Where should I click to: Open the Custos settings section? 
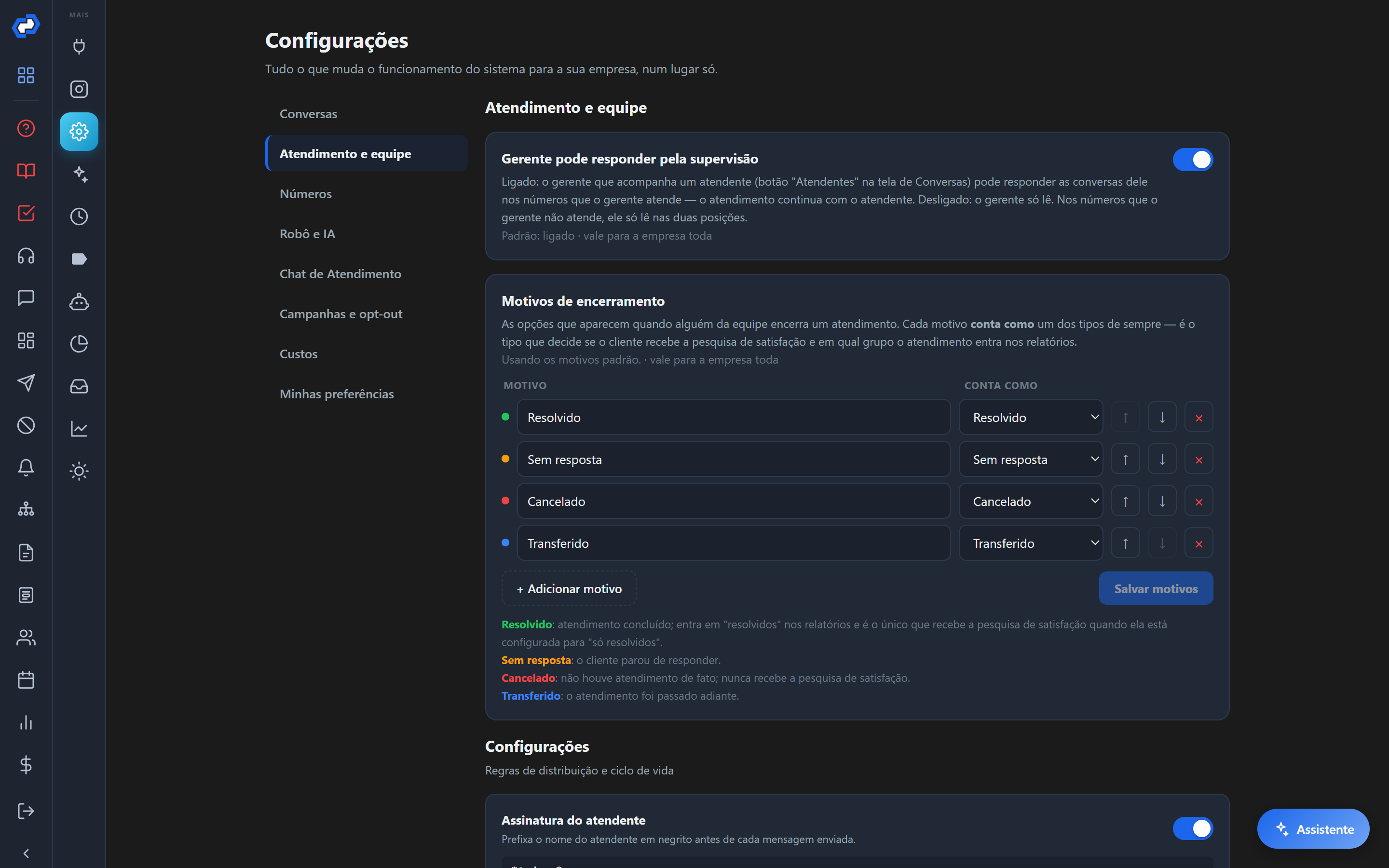coord(366,353)
